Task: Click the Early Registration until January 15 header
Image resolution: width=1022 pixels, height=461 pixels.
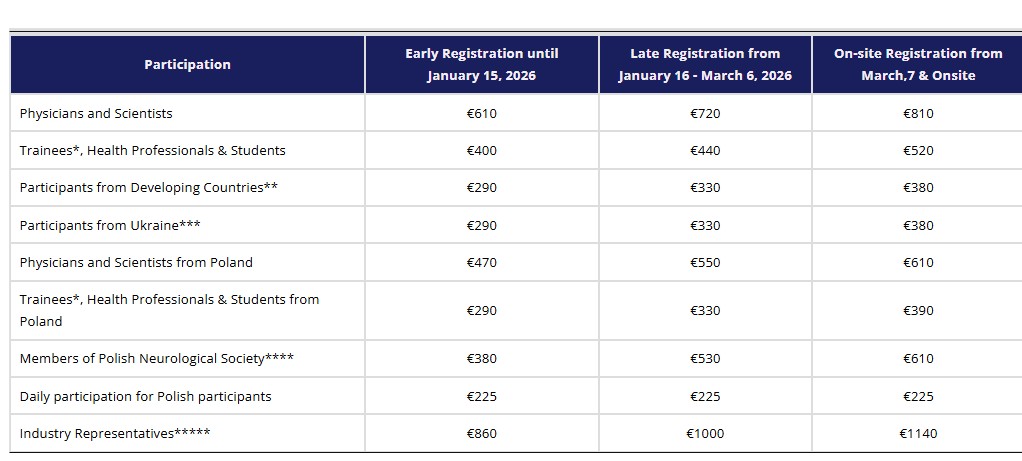Action: tap(481, 65)
